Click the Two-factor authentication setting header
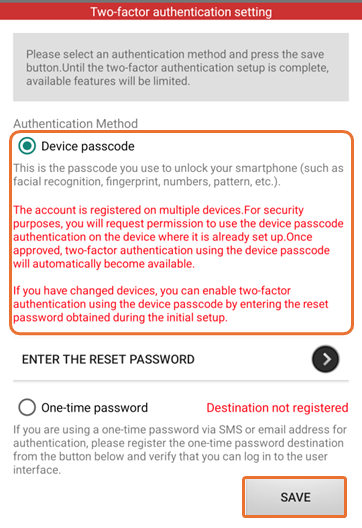This screenshot has width=362, height=528. 181,12
